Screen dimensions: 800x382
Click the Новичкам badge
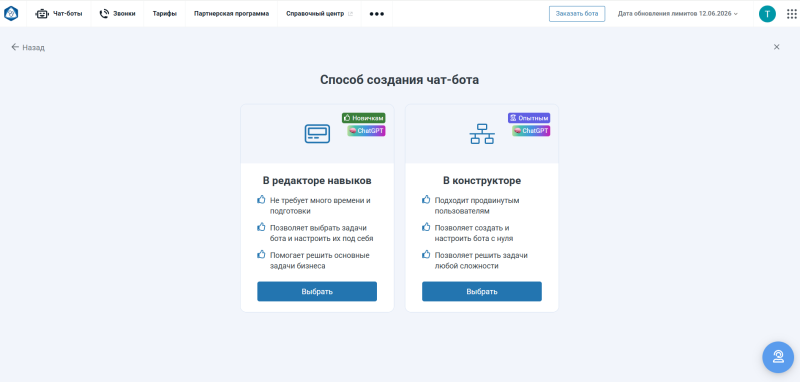coord(363,118)
